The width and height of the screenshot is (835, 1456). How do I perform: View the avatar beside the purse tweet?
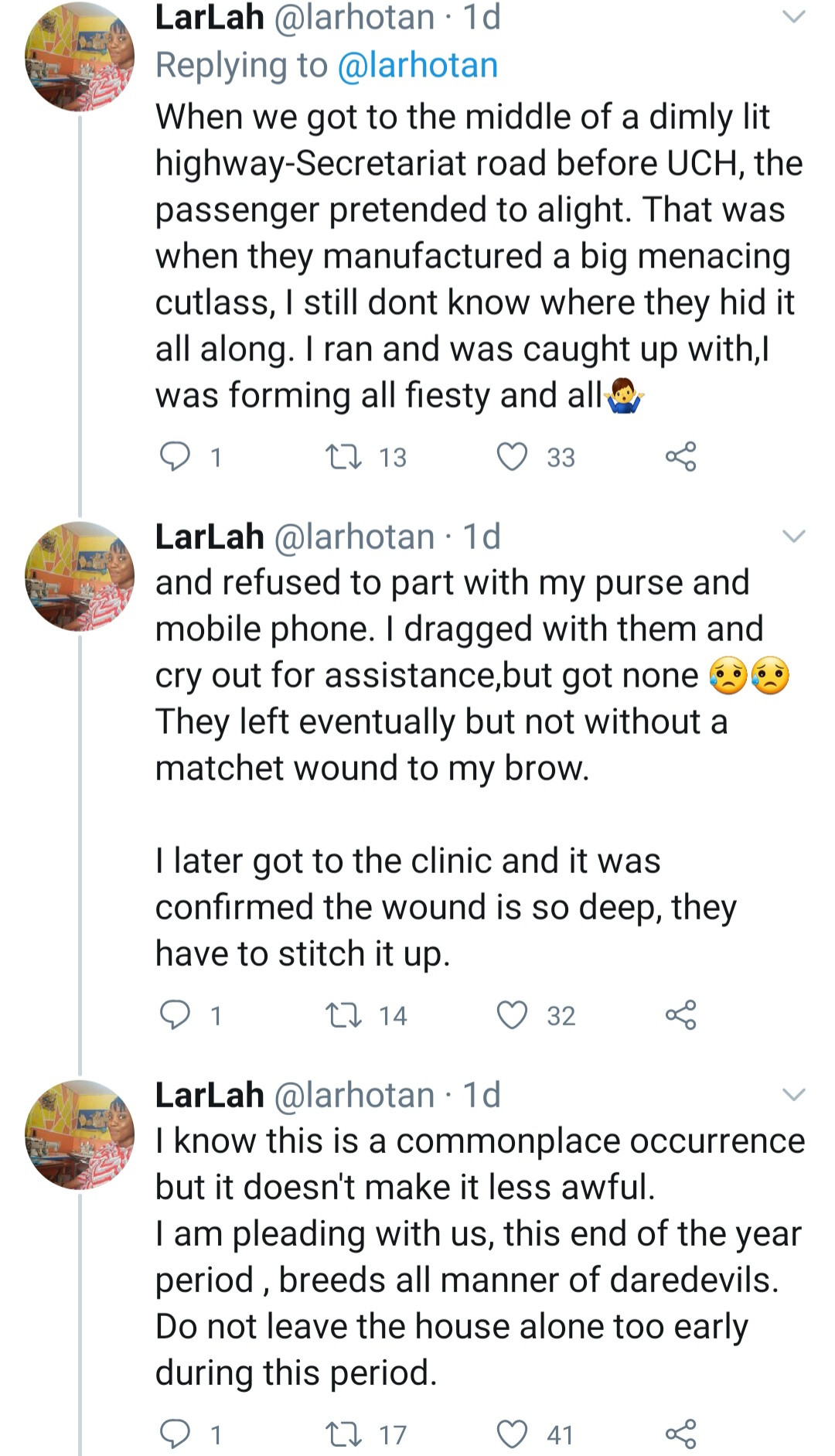click(x=80, y=576)
